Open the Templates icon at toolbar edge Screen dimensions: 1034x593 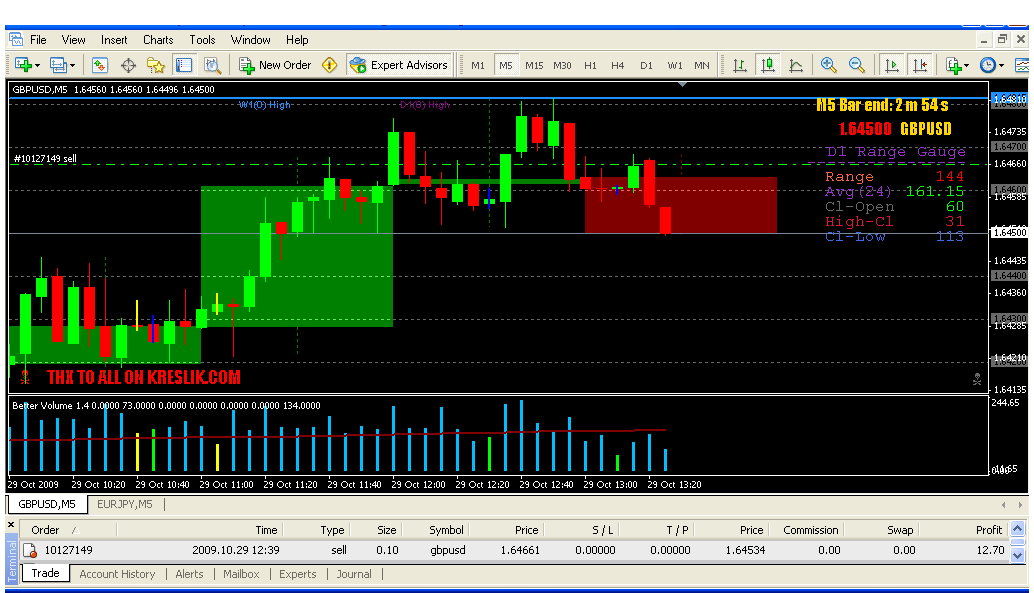[1021, 65]
